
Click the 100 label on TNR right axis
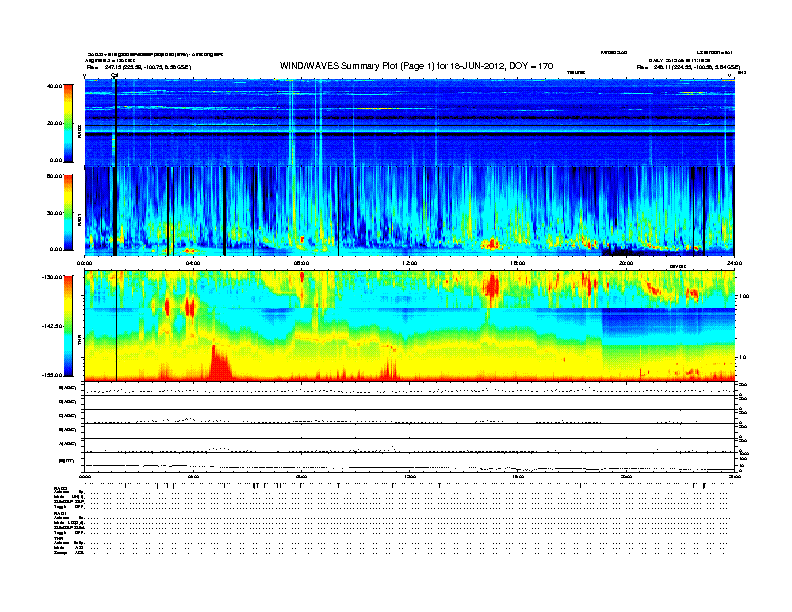(745, 296)
